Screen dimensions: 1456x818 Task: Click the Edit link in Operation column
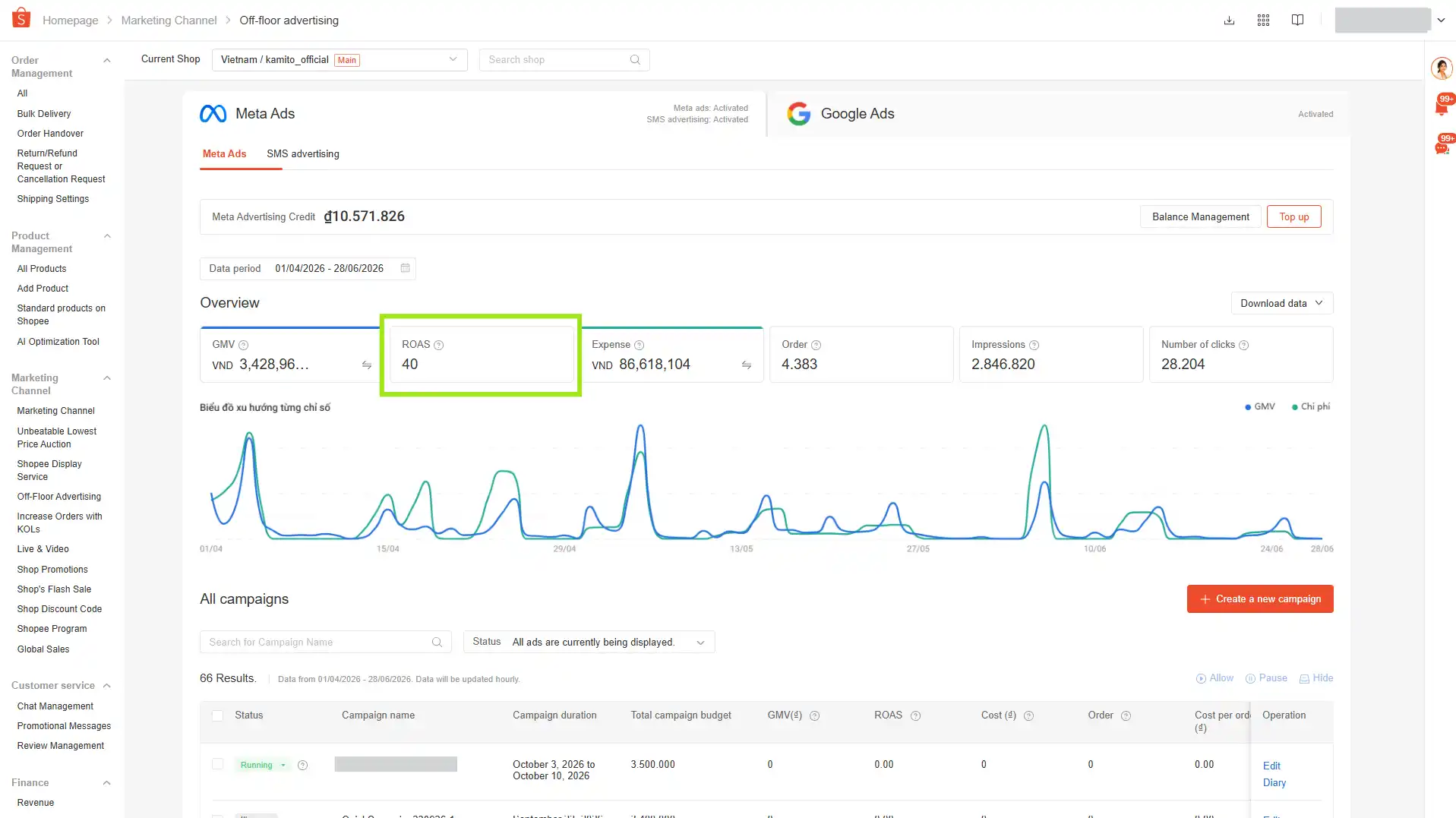coord(1271,766)
